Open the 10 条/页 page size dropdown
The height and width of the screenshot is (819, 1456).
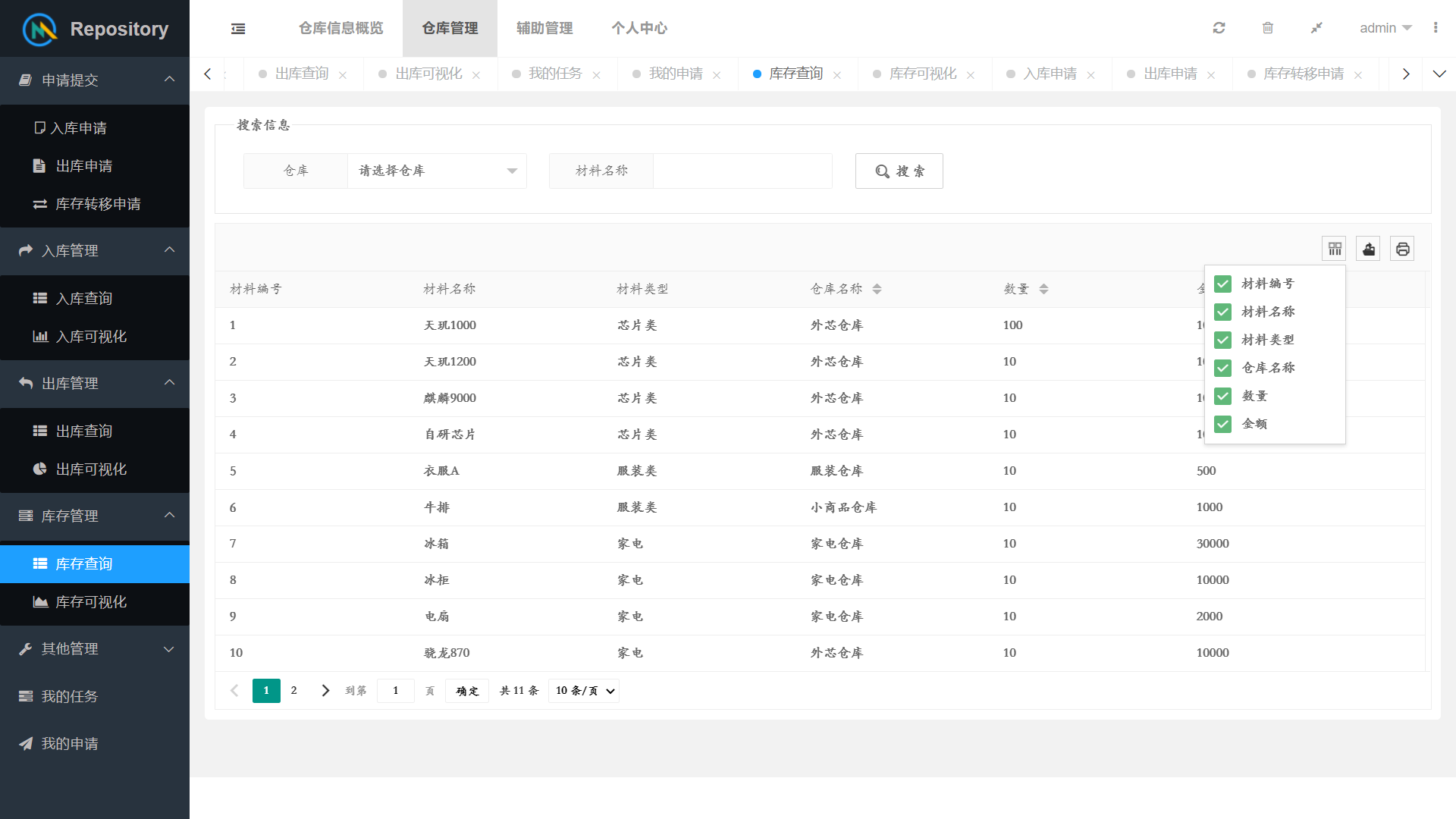click(x=583, y=691)
